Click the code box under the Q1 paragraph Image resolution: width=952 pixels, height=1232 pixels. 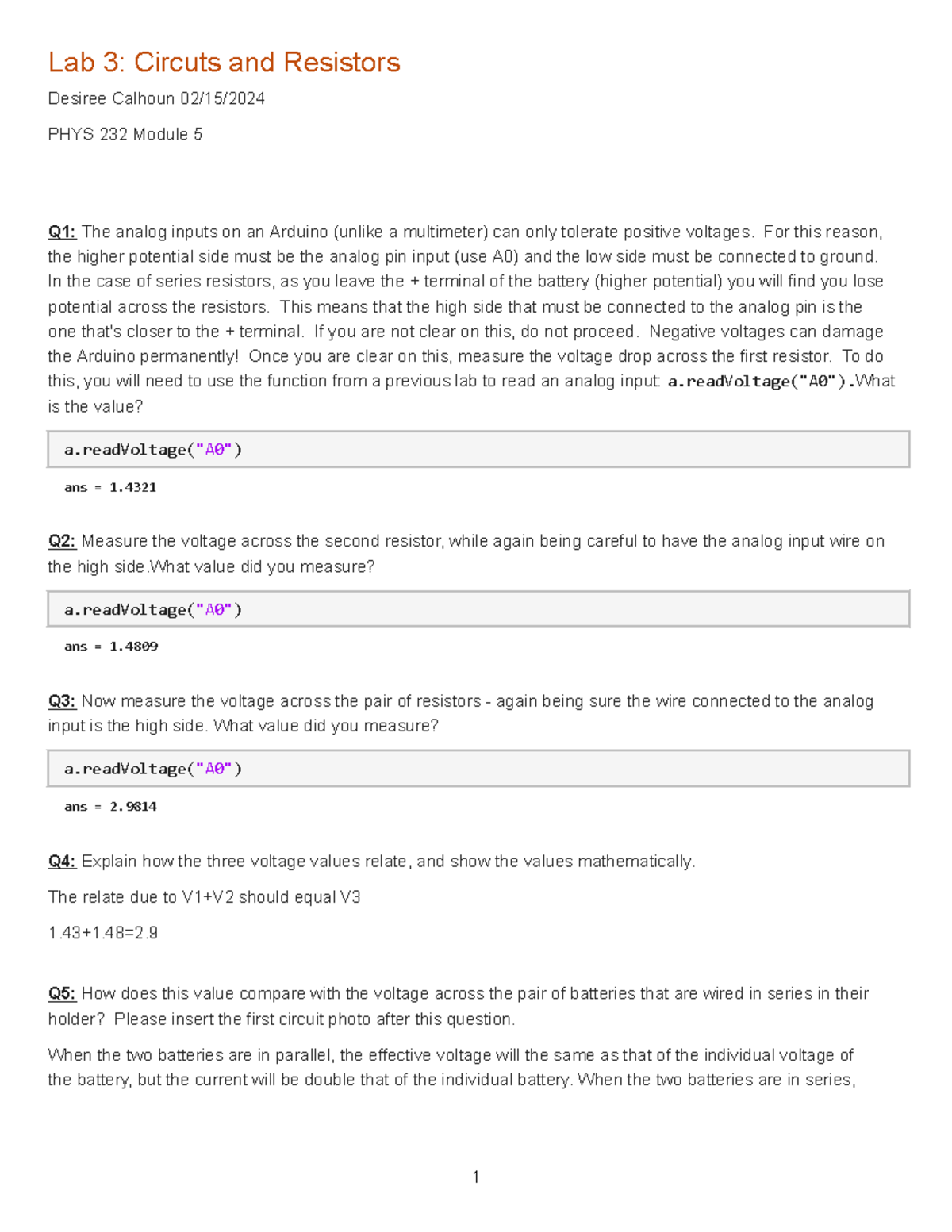click(x=478, y=450)
